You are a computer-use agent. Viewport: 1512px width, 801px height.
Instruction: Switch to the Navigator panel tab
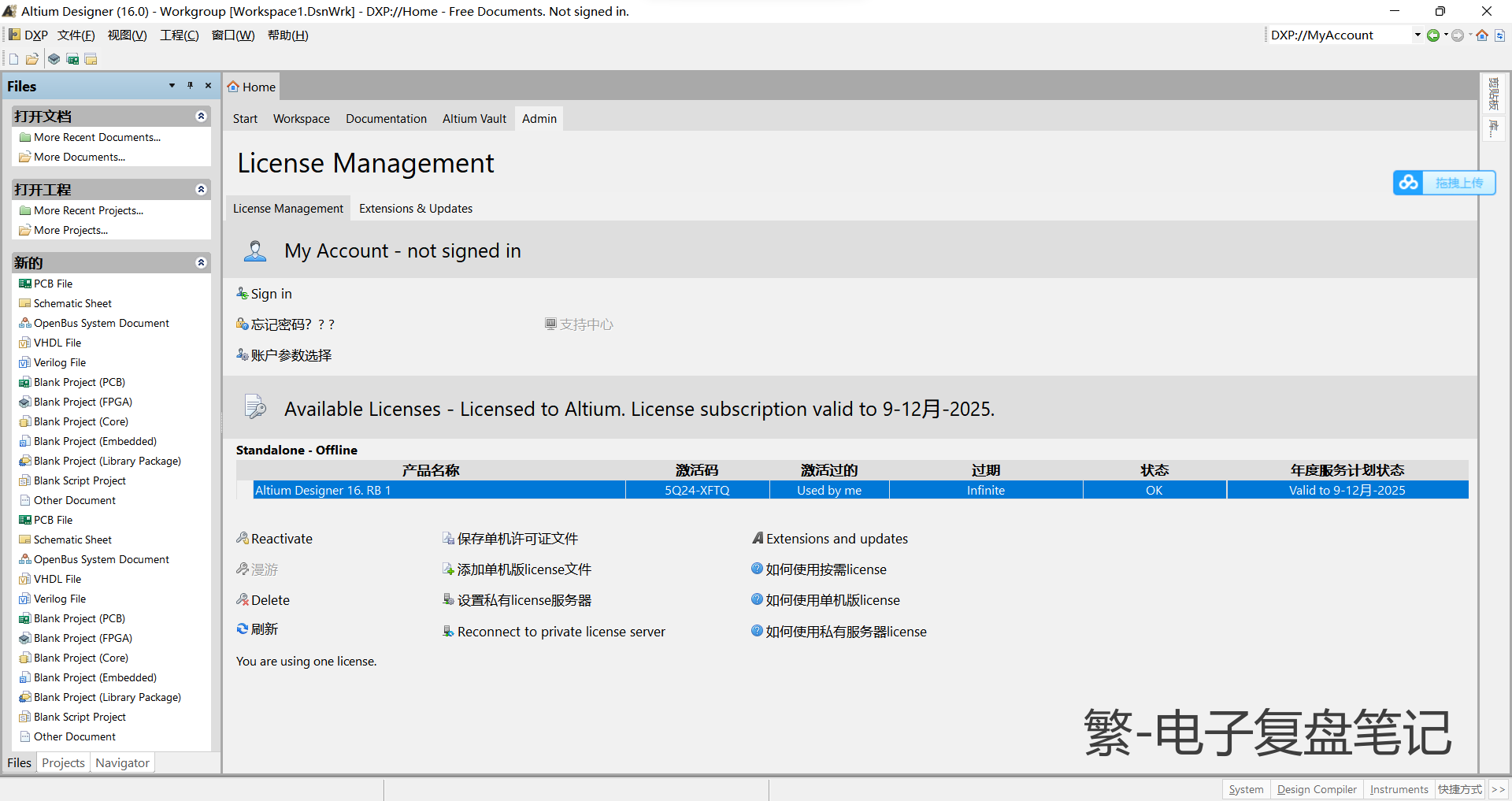(x=122, y=762)
